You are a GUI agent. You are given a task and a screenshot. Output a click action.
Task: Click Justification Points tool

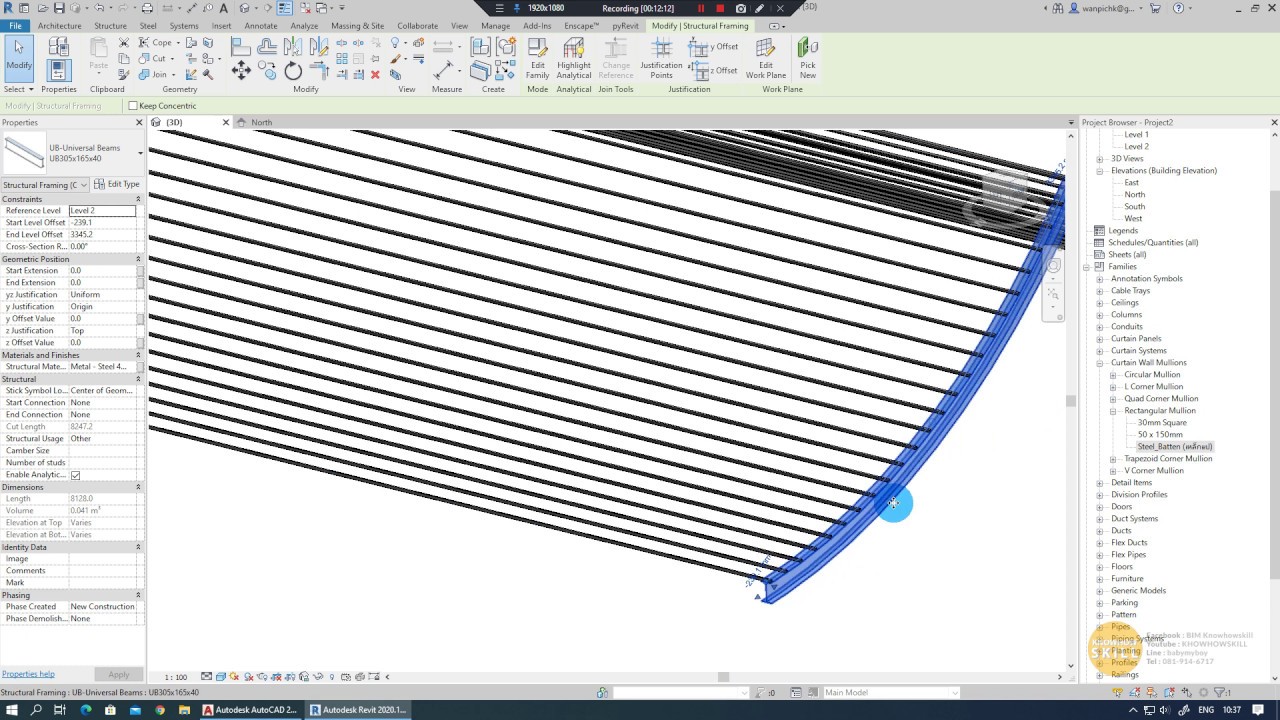661,59
